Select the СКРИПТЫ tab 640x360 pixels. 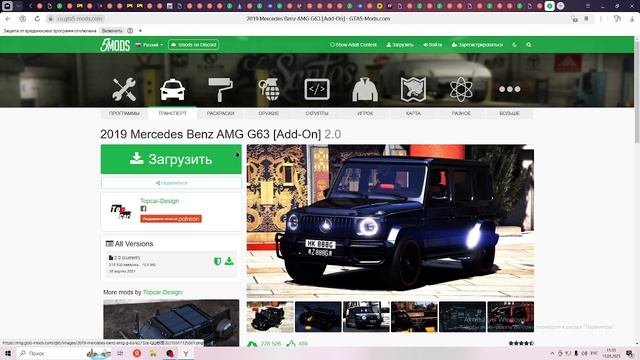317,113
